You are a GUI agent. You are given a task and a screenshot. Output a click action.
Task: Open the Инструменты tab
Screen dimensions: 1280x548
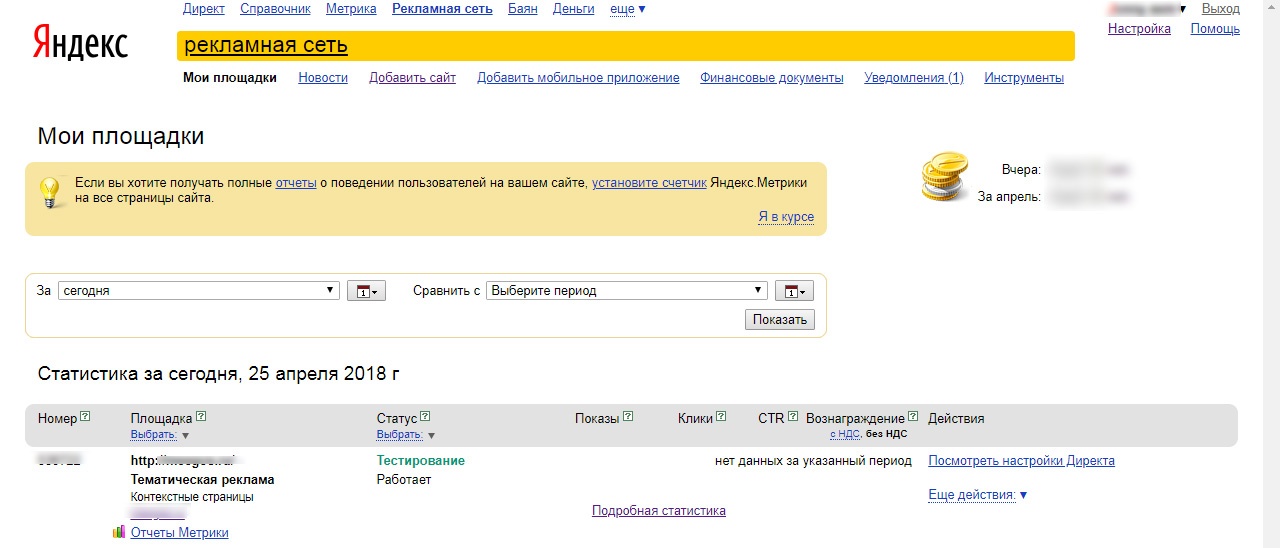(1024, 78)
